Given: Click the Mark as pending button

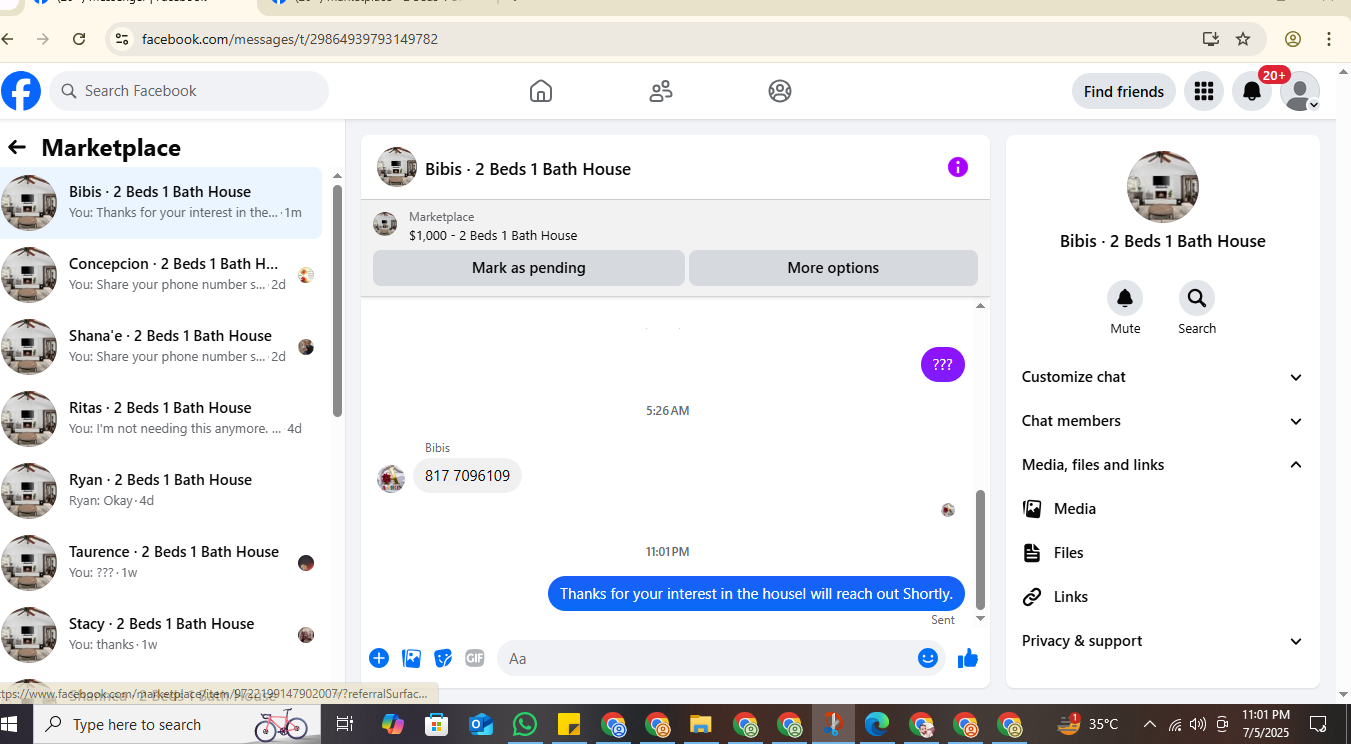Looking at the screenshot, I should tap(529, 268).
